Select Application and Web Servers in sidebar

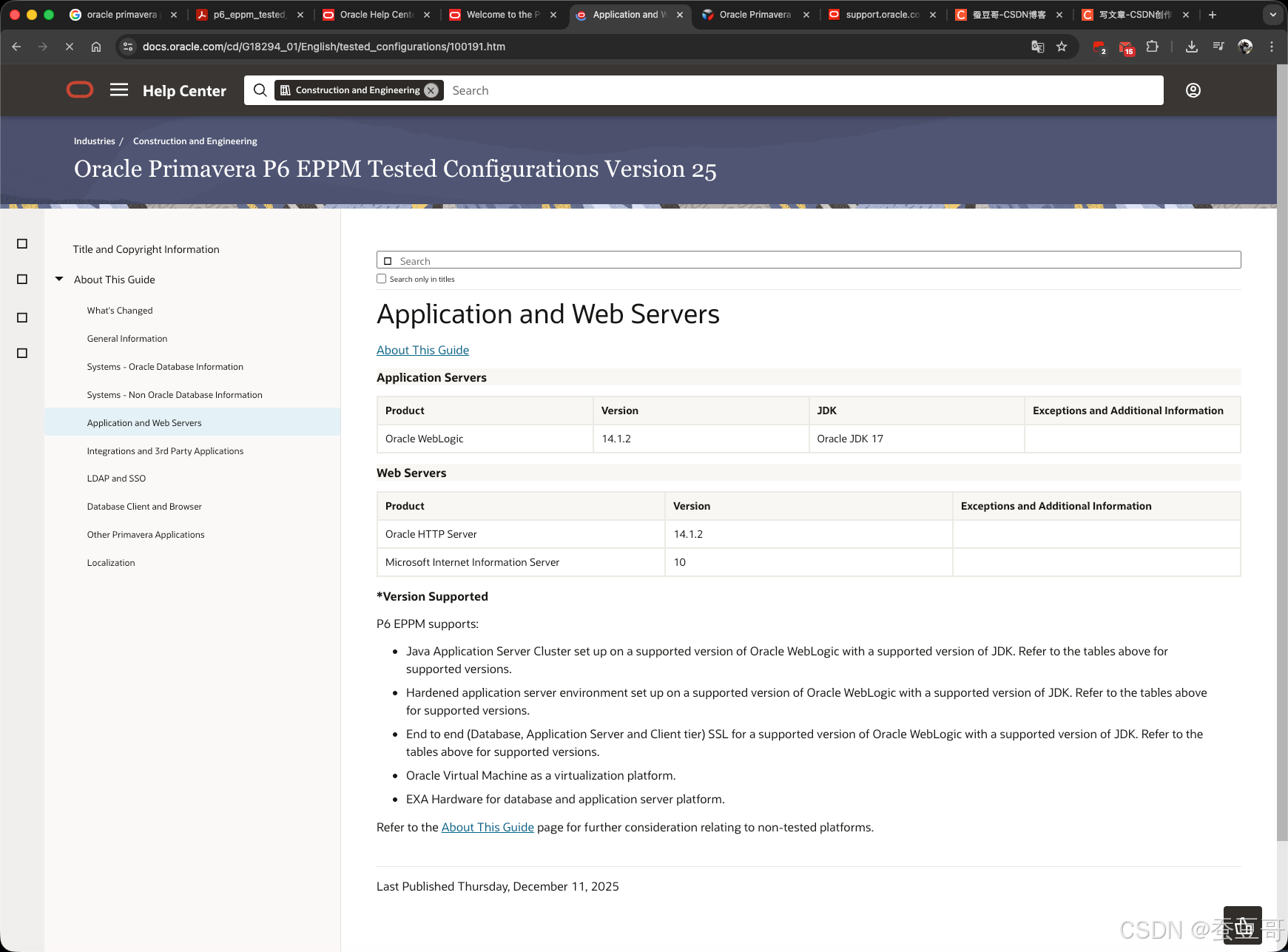tap(192, 423)
